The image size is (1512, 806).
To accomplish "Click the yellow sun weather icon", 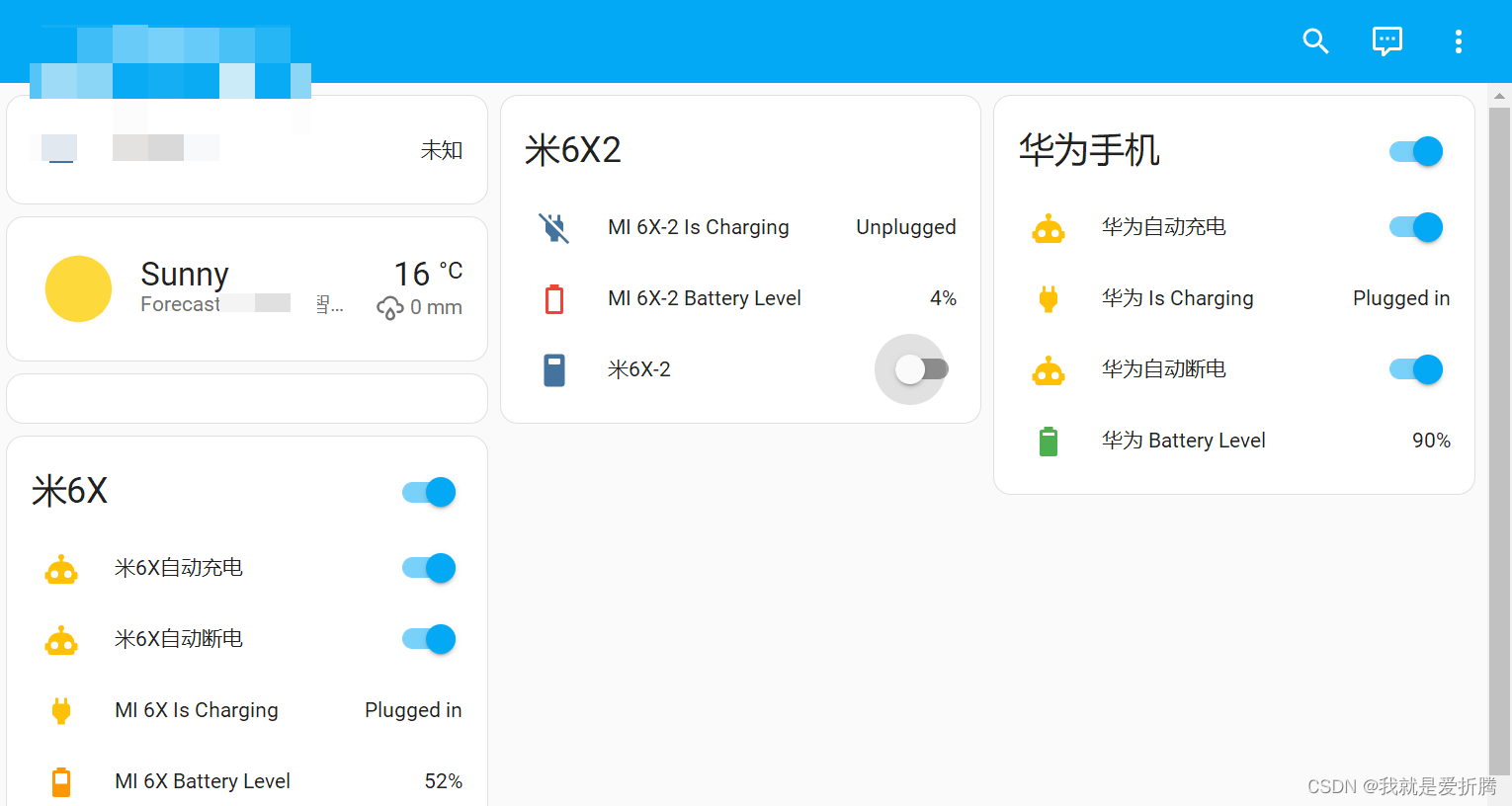I will tap(78, 288).
